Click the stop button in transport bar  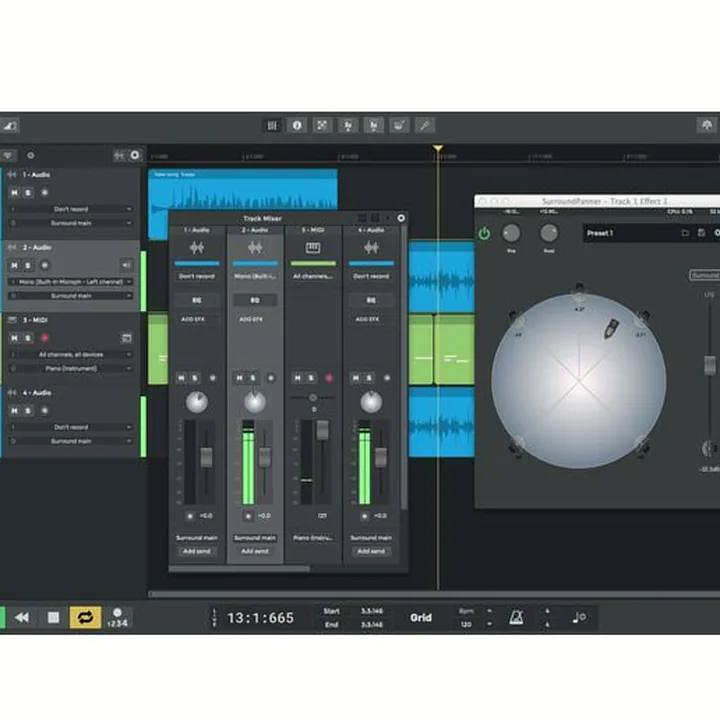click(54, 618)
